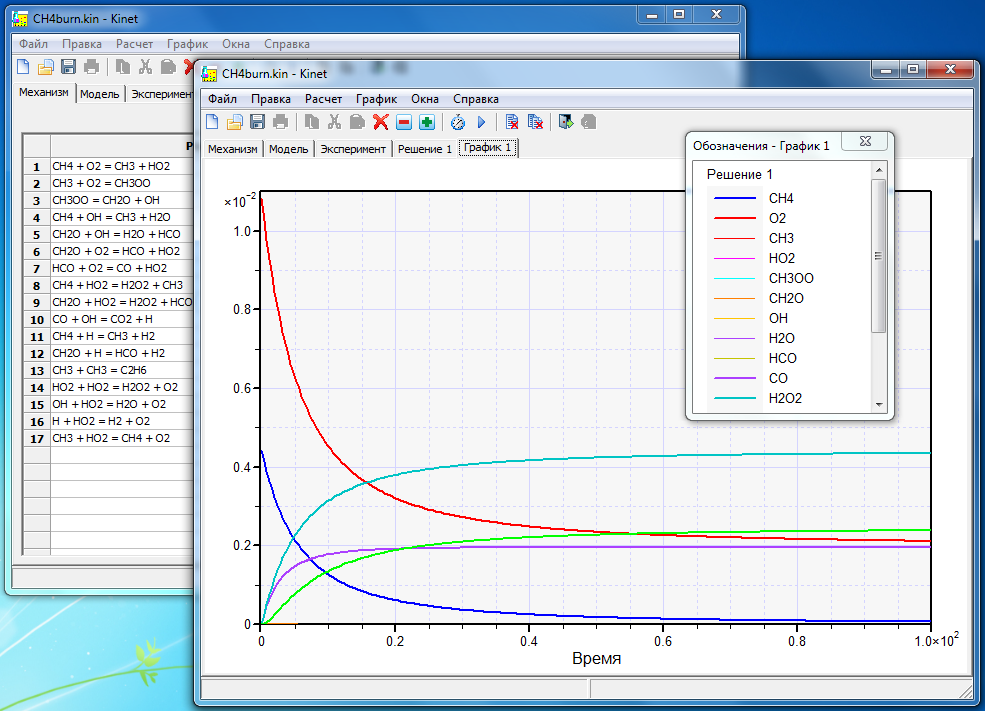
Task: Switch to the Модель tab in the background window
Action: 99,94
